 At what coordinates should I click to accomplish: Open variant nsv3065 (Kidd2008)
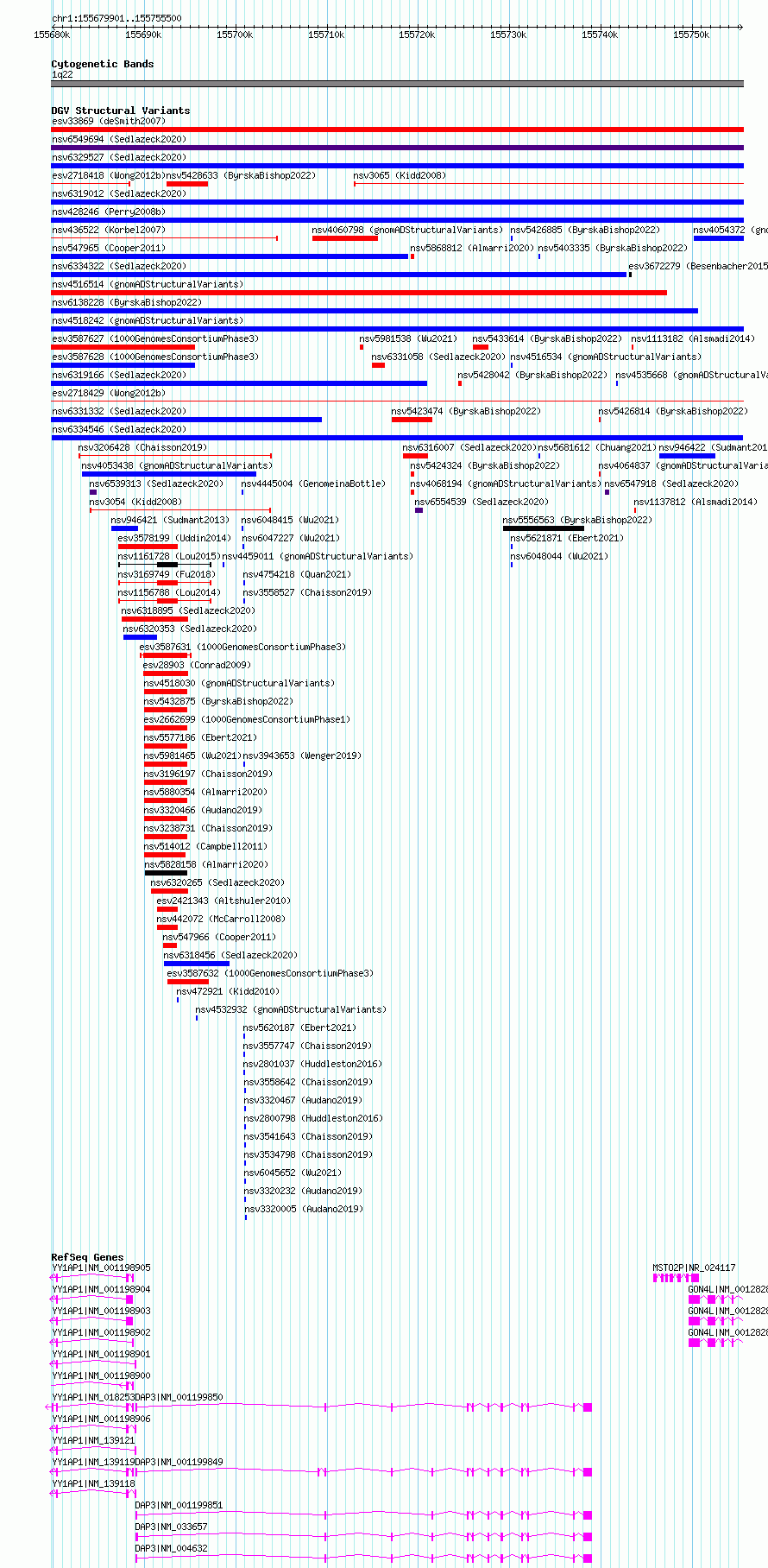[400, 175]
